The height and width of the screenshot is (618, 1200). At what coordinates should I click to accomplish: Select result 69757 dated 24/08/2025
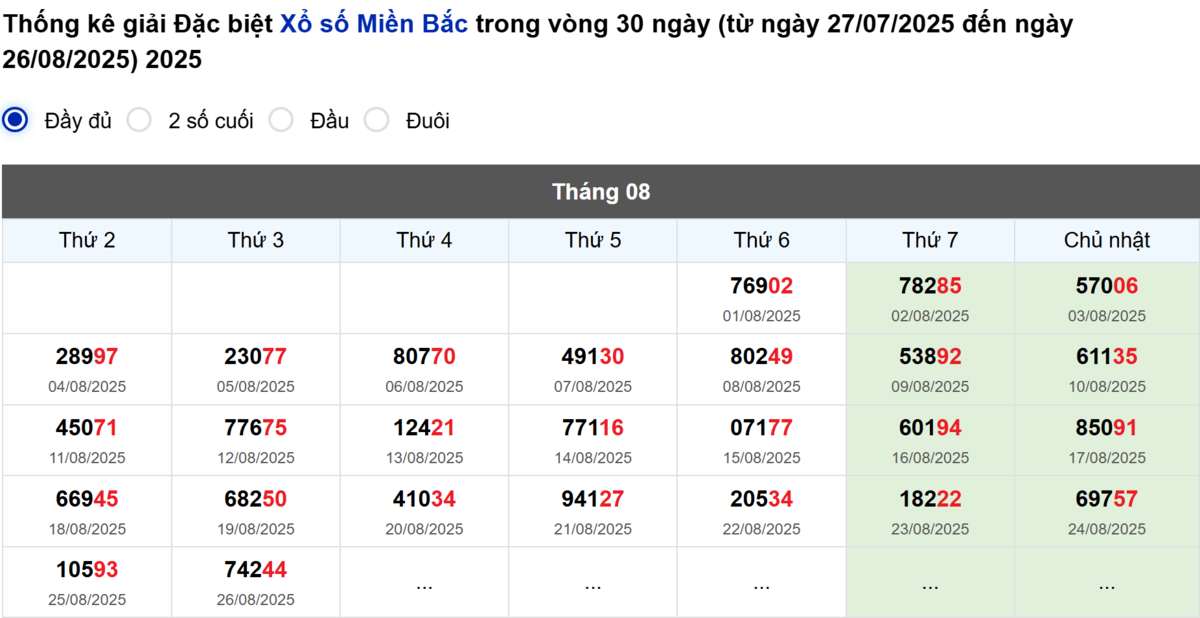pyautogui.click(x=1107, y=499)
